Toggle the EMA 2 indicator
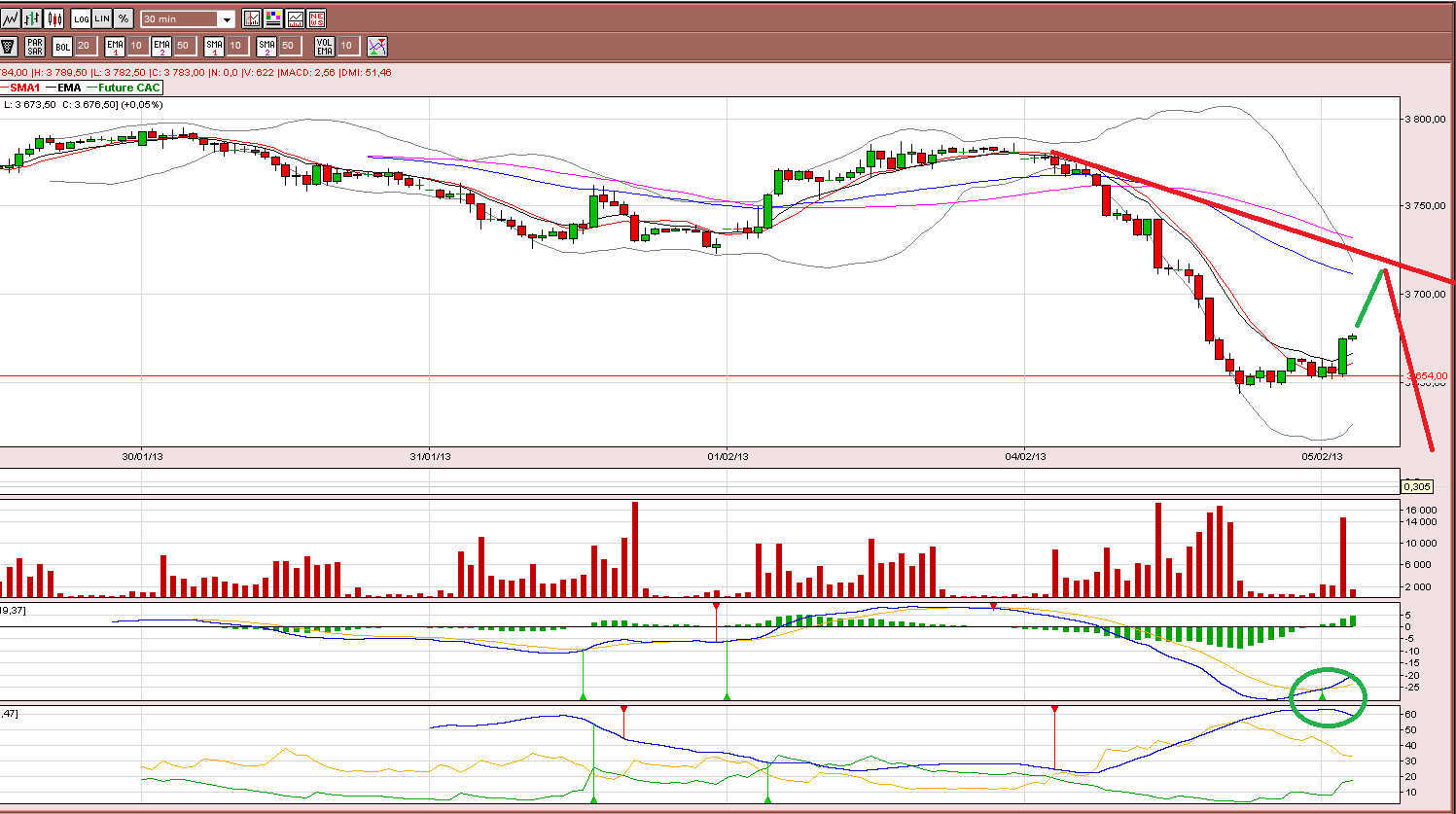The width and height of the screenshot is (1456, 814). point(161,46)
